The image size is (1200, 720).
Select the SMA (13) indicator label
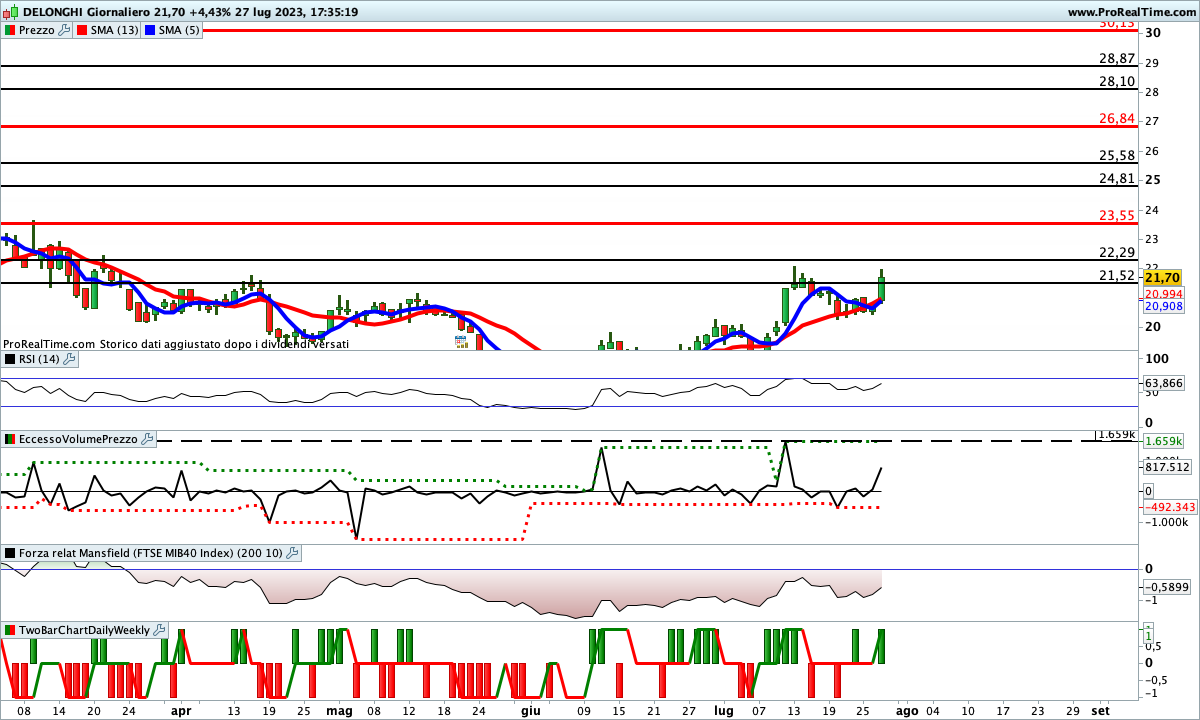(x=115, y=30)
